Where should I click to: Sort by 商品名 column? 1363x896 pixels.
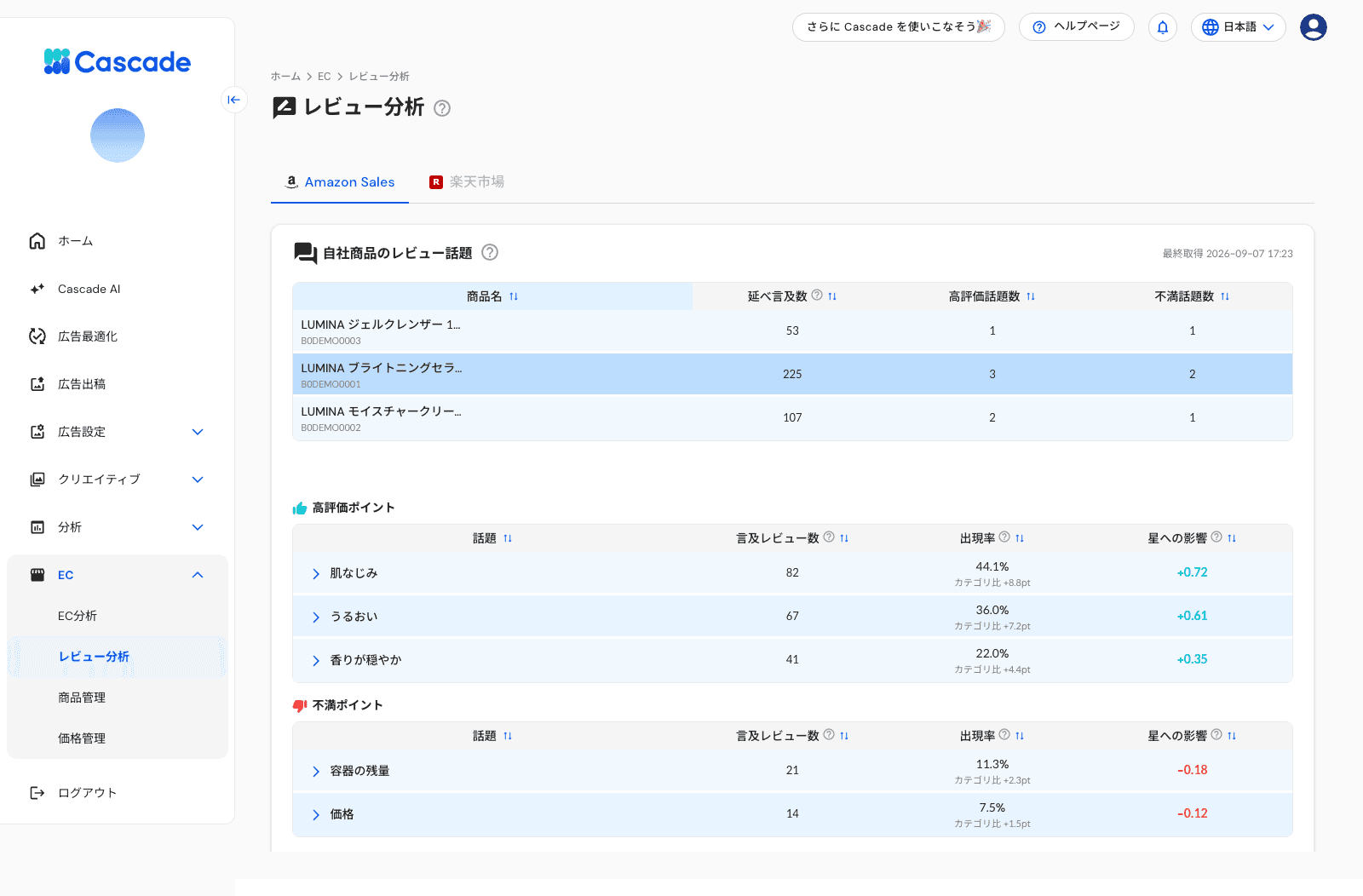514,296
